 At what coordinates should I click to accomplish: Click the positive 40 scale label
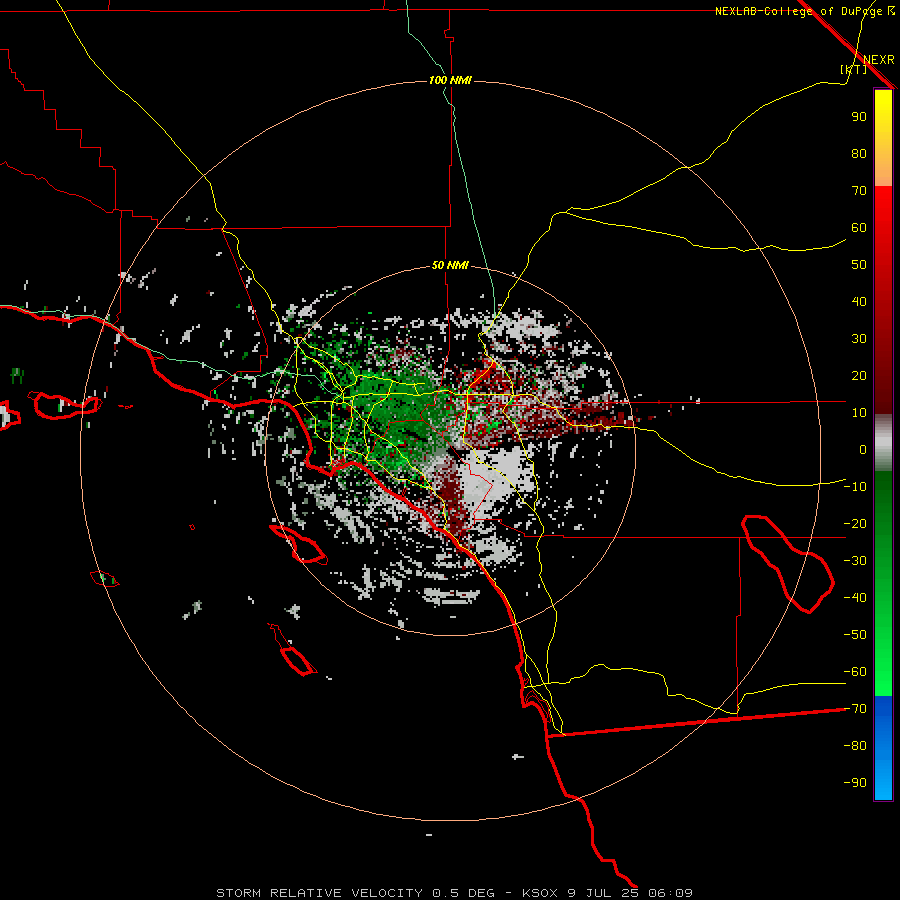point(859,302)
